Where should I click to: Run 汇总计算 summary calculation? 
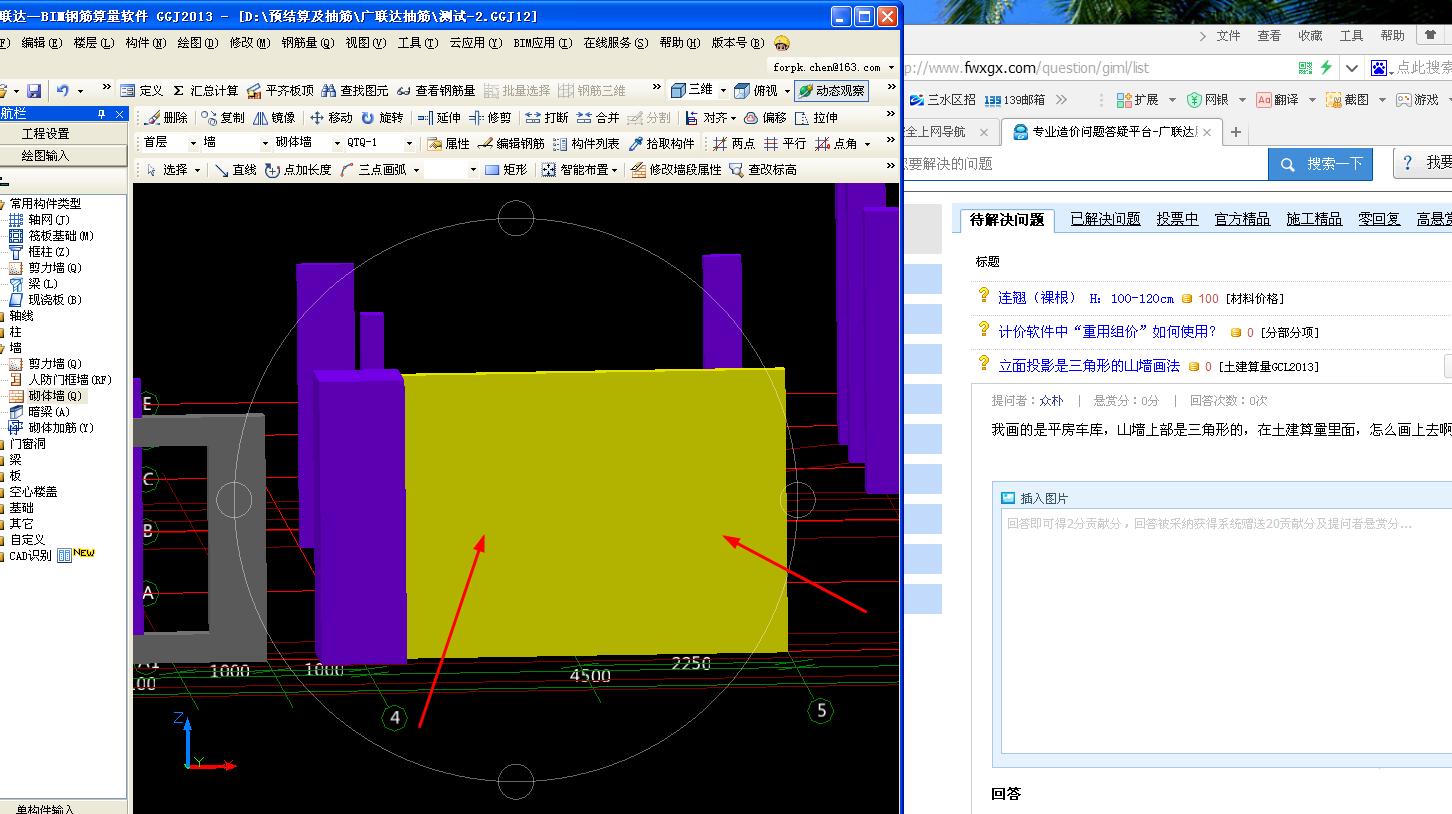pos(205,91)
